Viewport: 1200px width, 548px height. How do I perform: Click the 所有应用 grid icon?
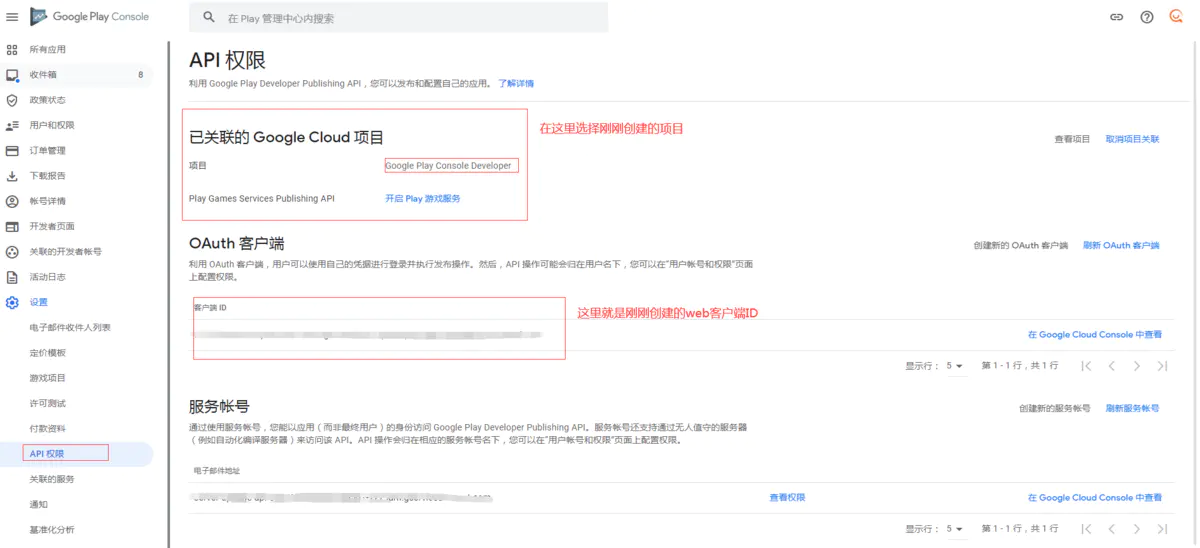(12, 49)
